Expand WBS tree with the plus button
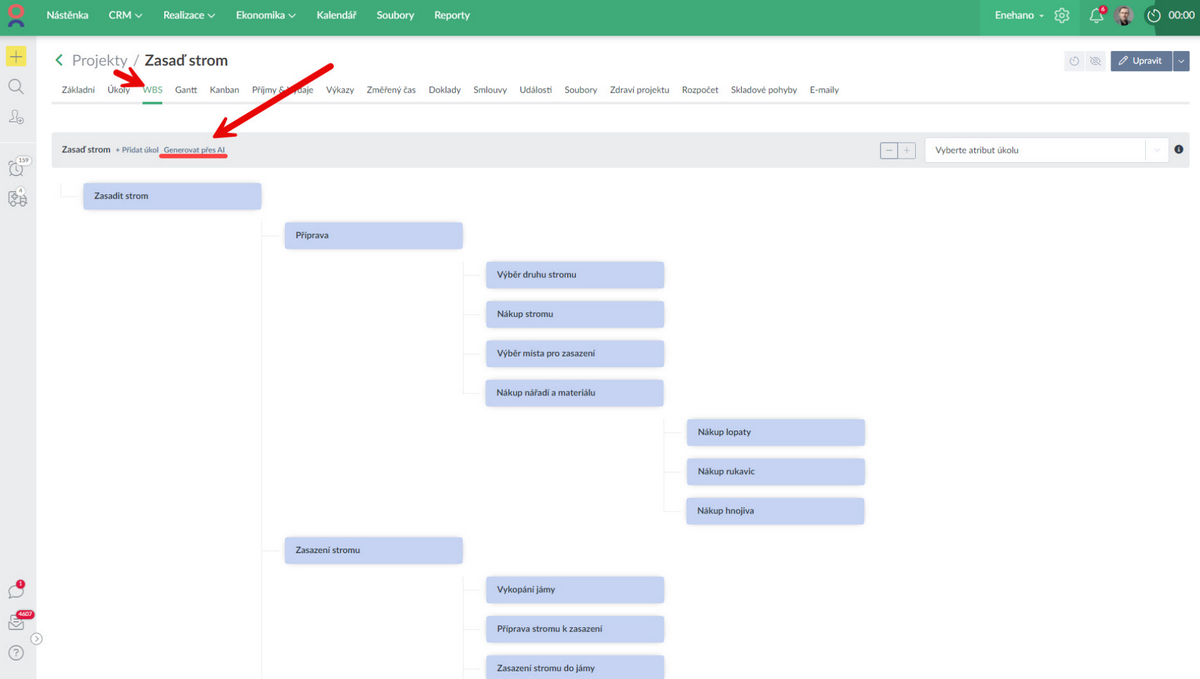This screenshot has height=679, width=1200. [x=907, y=150]
